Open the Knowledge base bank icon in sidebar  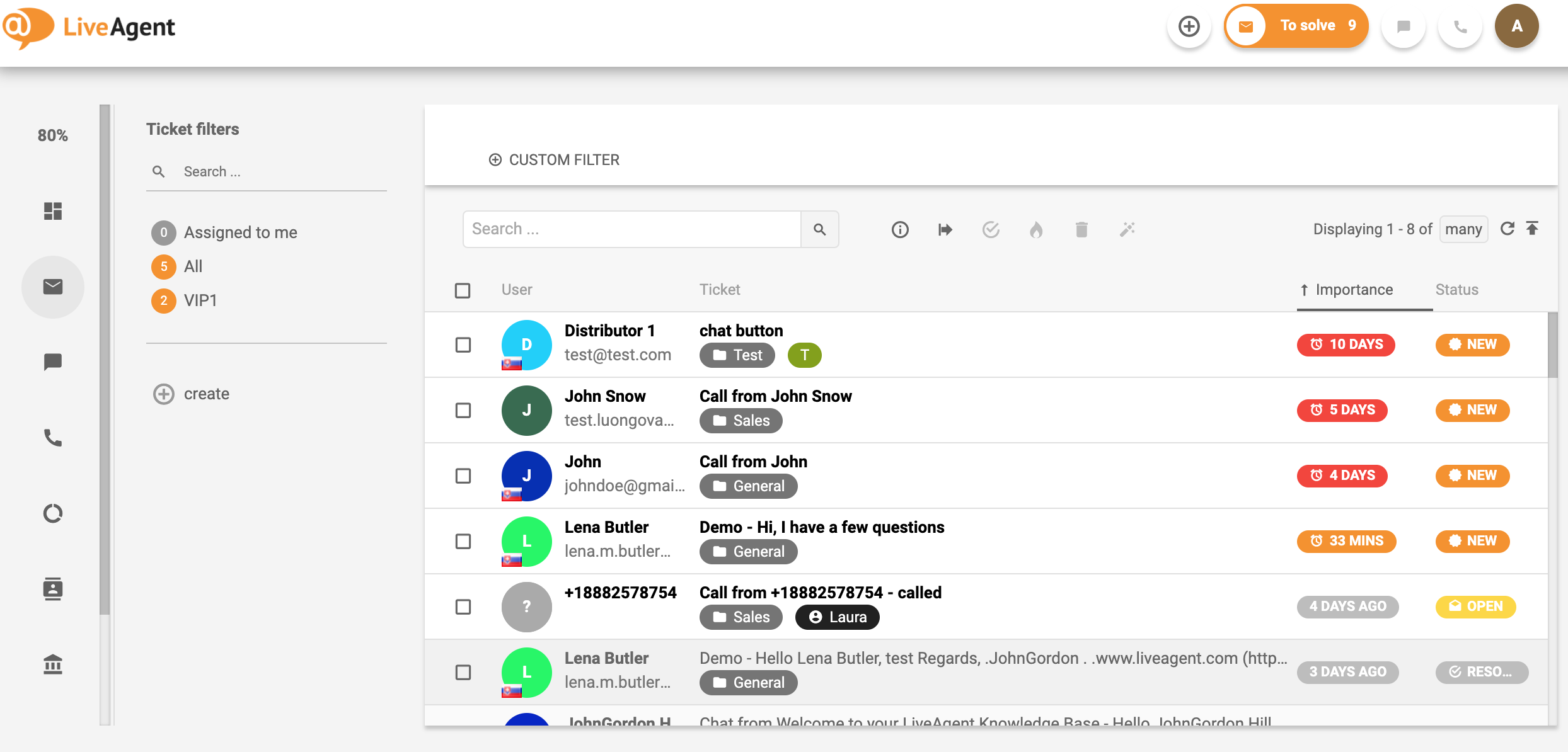[x=53, y=664]
